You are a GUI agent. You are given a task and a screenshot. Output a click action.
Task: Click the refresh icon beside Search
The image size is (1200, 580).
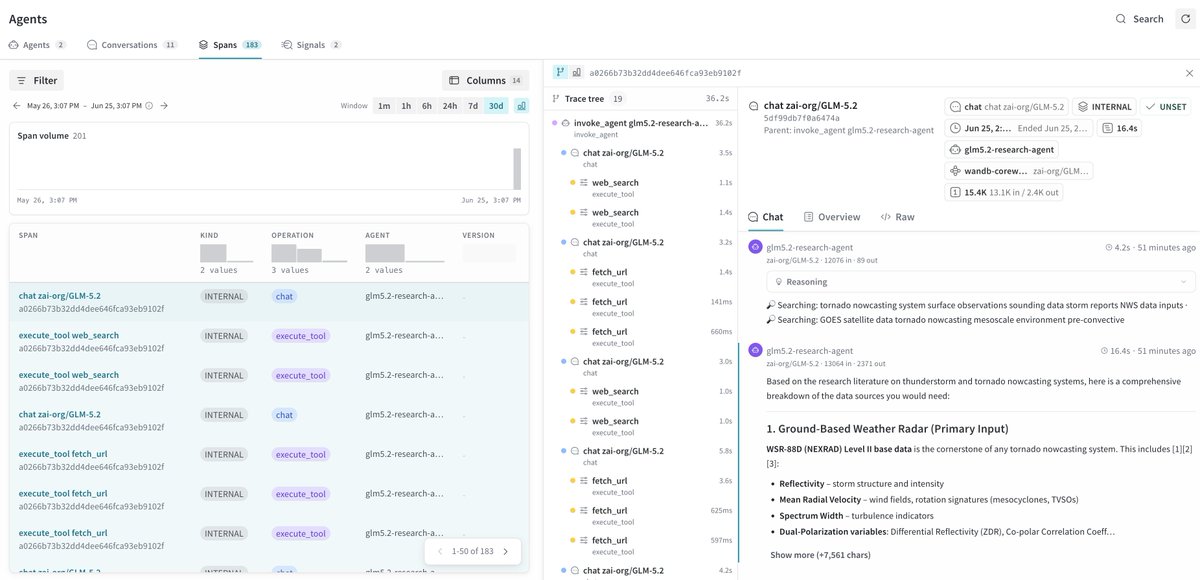point(1184,19)
